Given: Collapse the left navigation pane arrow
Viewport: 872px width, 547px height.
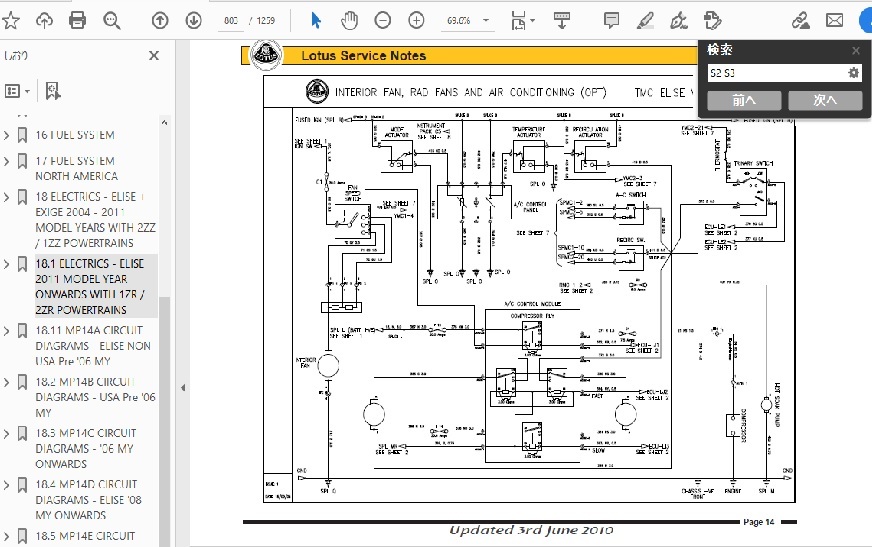Looking at the screenshot, I should point(183,388).
